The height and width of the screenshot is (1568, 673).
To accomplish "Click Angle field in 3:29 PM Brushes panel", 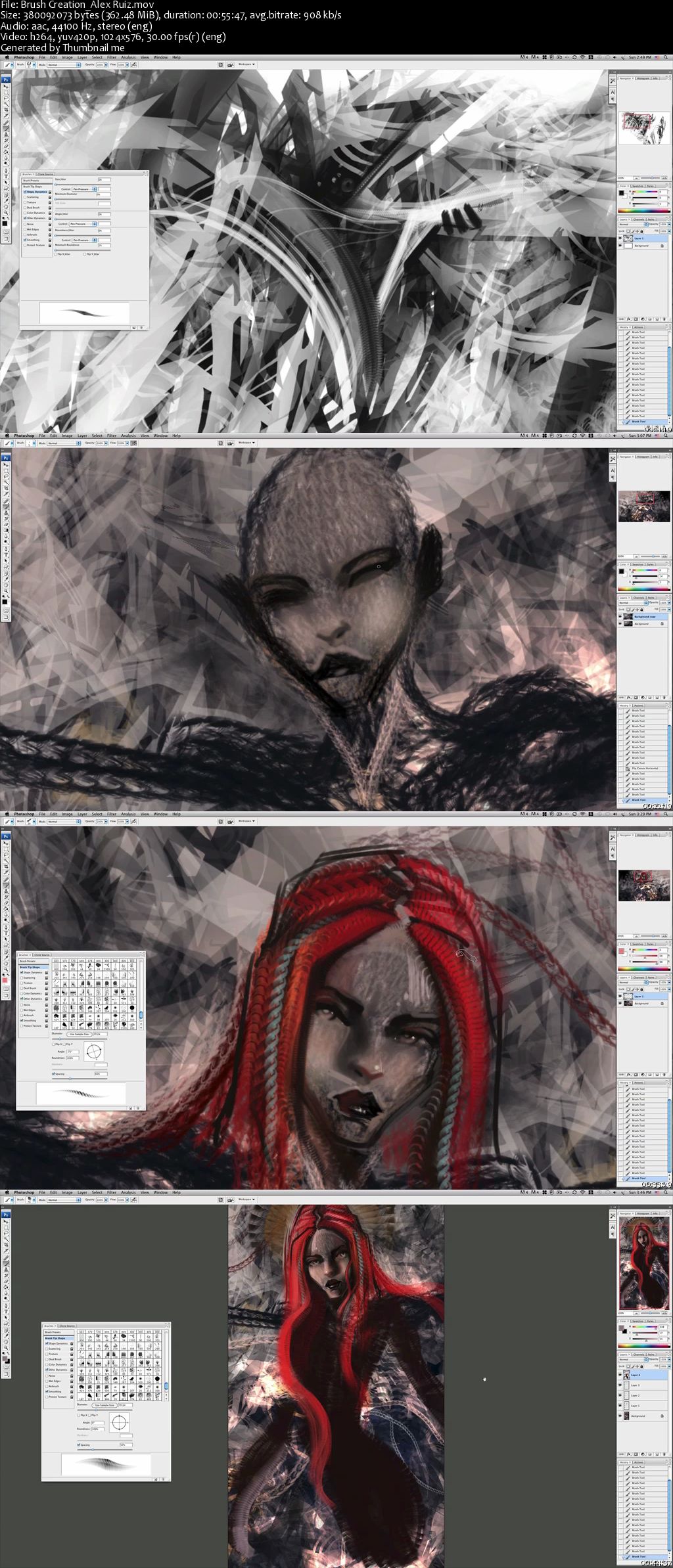I will coord(73,1052).
